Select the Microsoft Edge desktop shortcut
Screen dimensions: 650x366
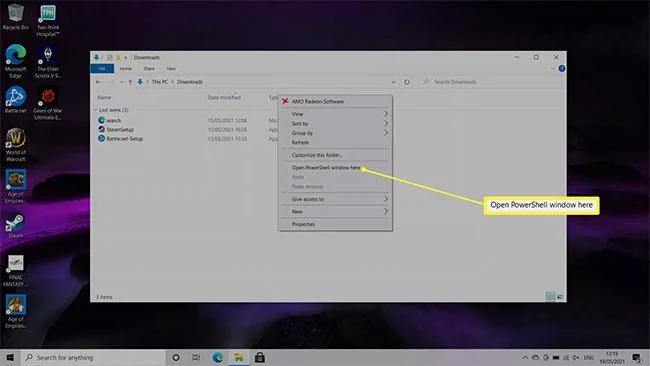click(x=16, y=61)
